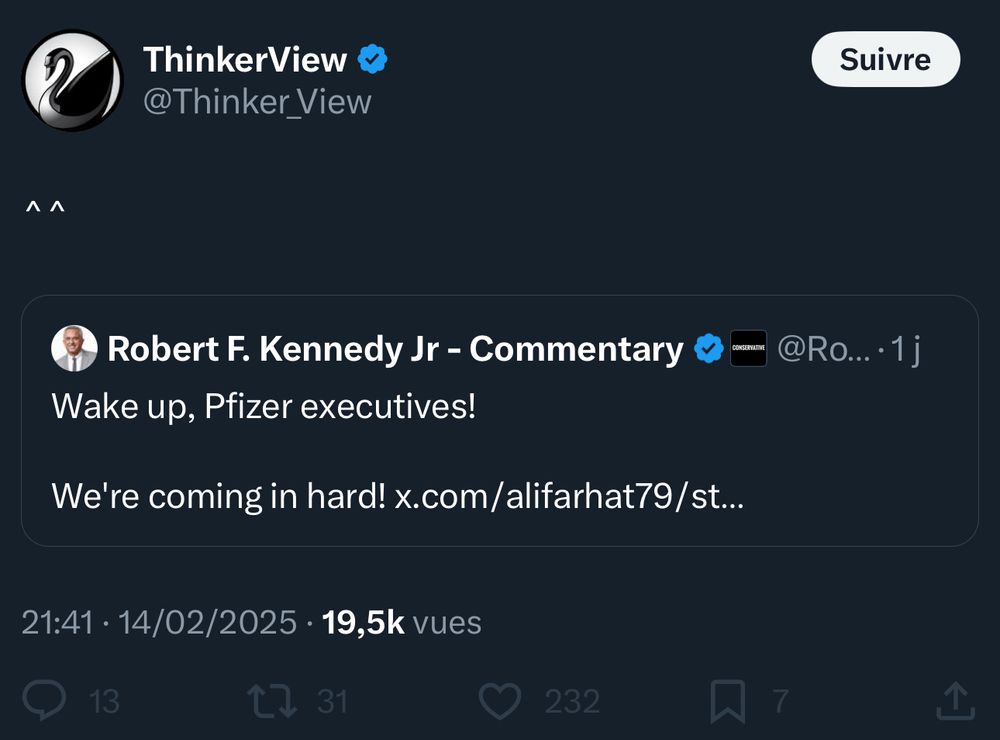
Task: Click the ThinkerView display name
Action: pos(245,60)
